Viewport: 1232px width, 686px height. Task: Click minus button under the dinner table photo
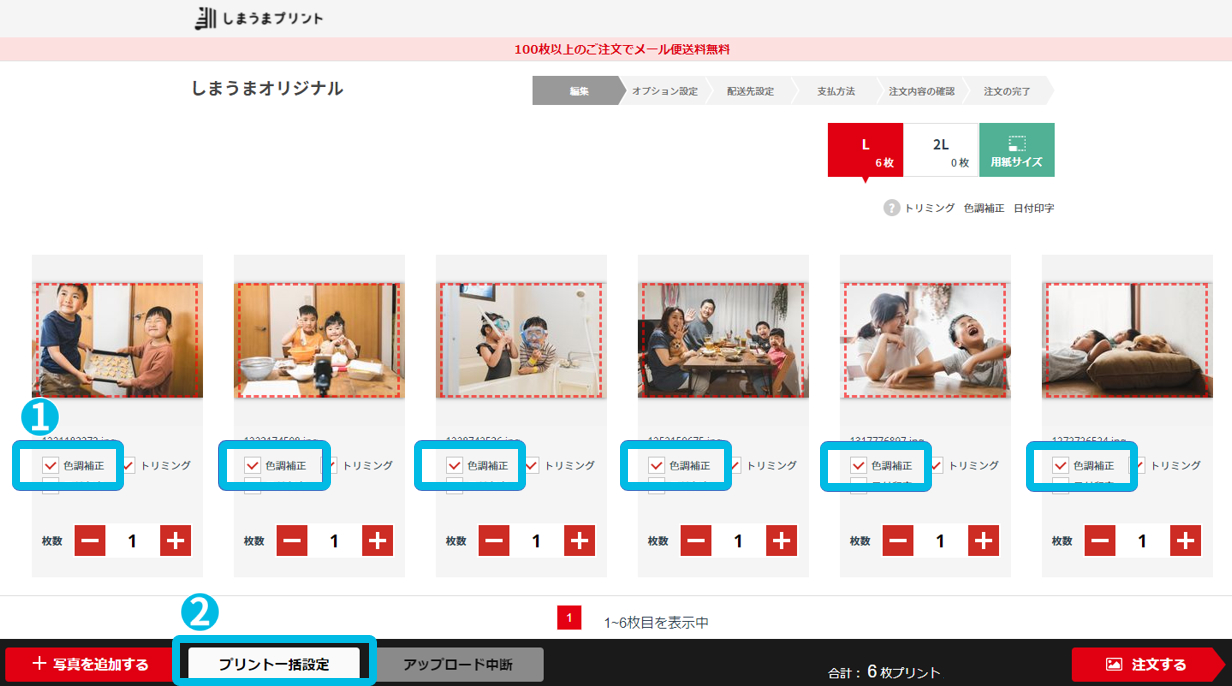coord(696,541)
